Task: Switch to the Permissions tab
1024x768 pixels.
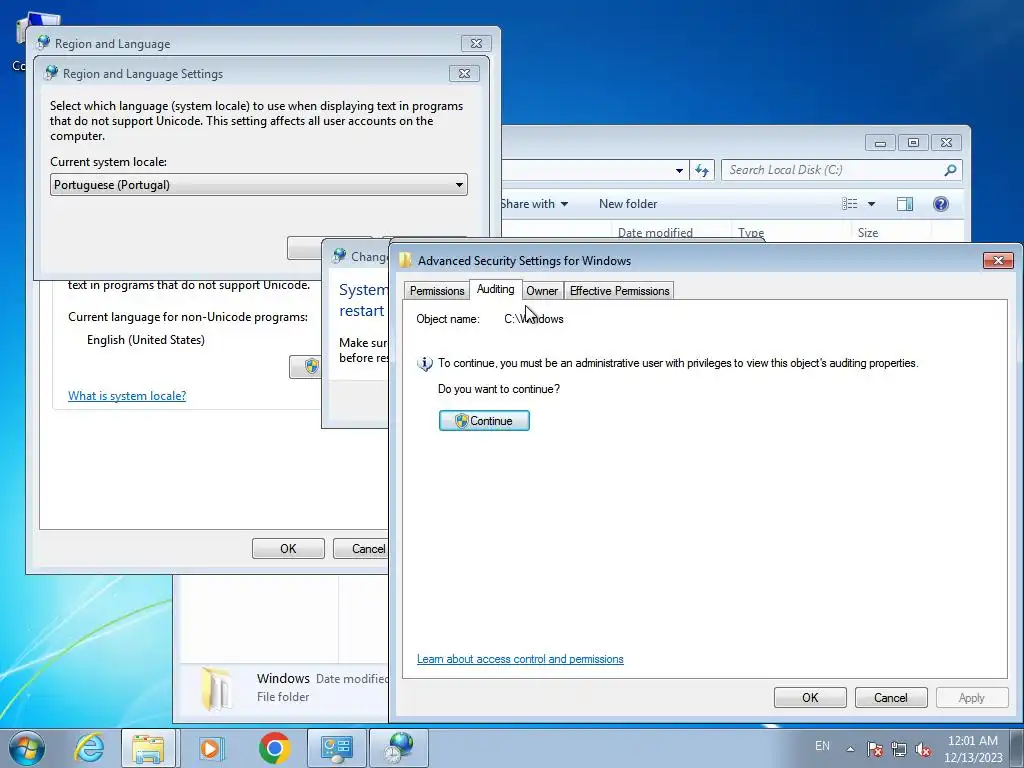Action: click(x=437, y=291)
